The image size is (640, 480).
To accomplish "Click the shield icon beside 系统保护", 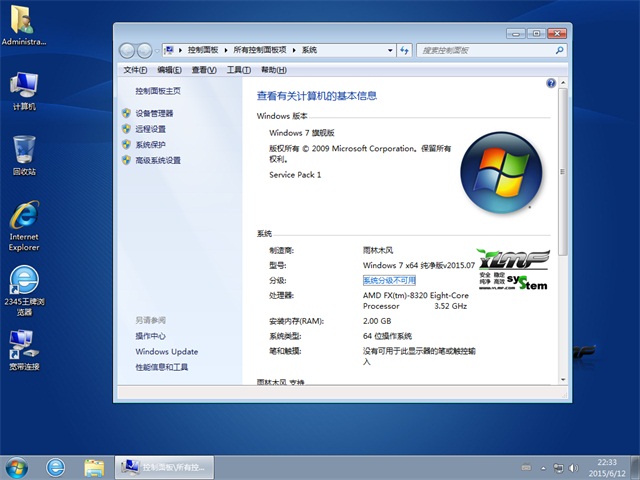I will point(126,144).
